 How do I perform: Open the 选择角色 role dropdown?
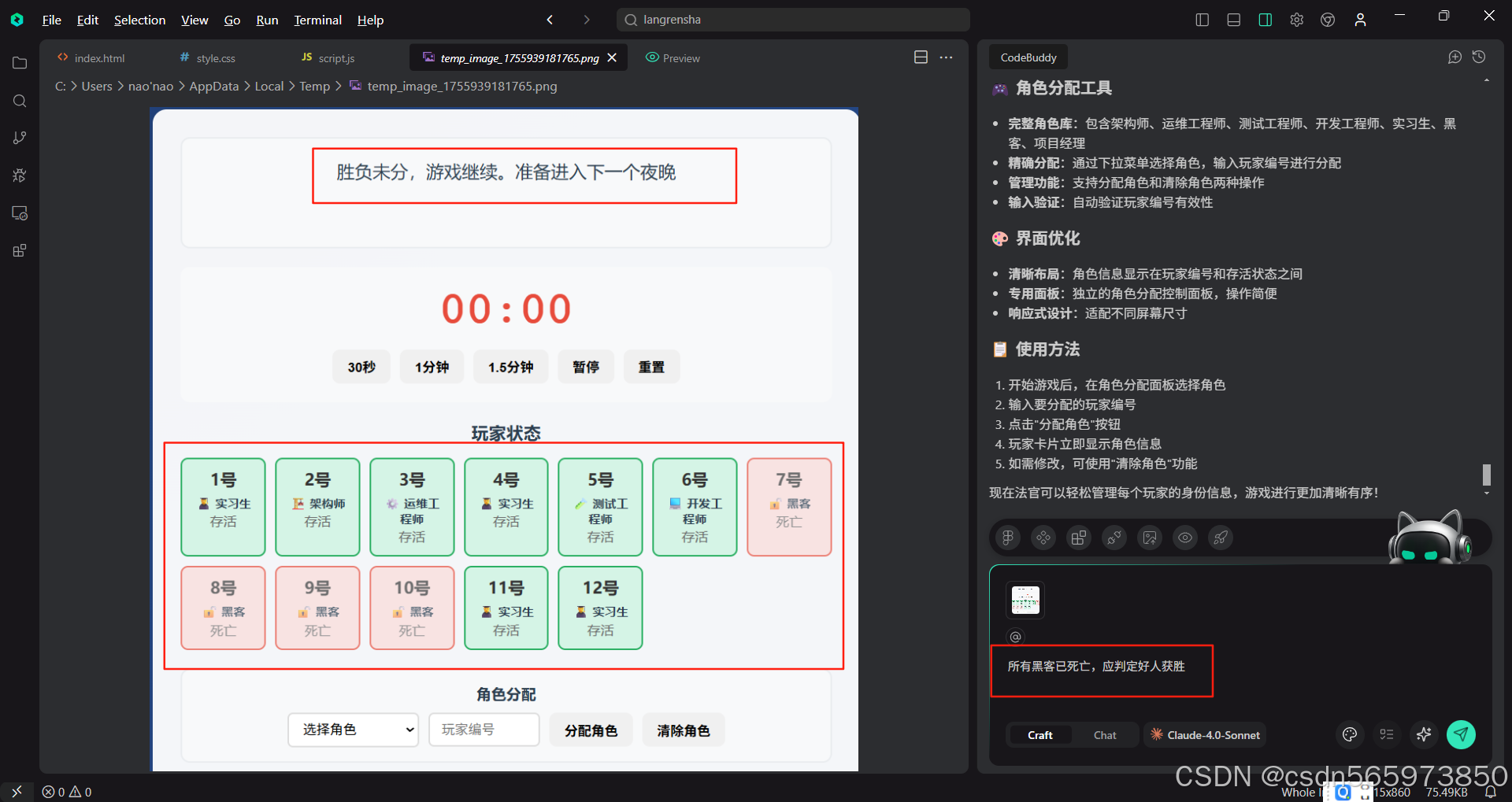[x=353, y=730]
